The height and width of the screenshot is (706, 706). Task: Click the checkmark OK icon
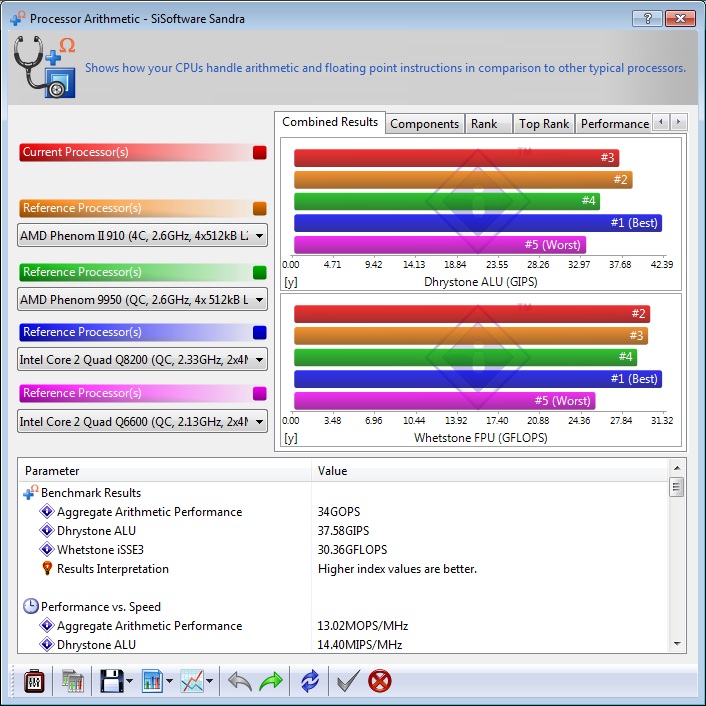pos(348,680)
